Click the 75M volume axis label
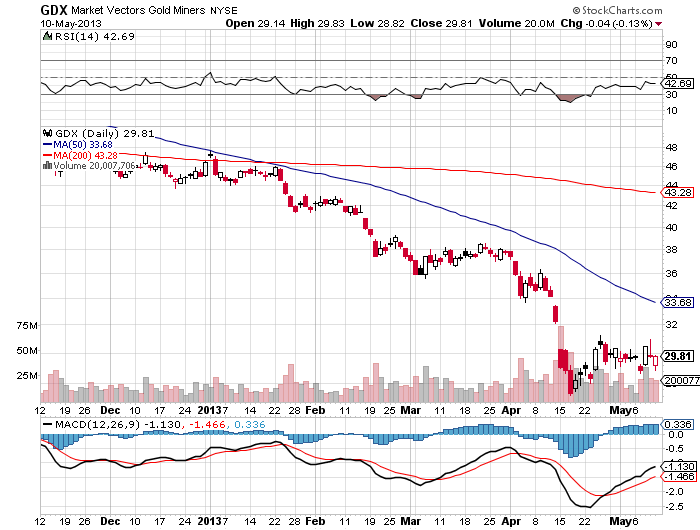This screenshot has height=530, width=700. (27, 326)
